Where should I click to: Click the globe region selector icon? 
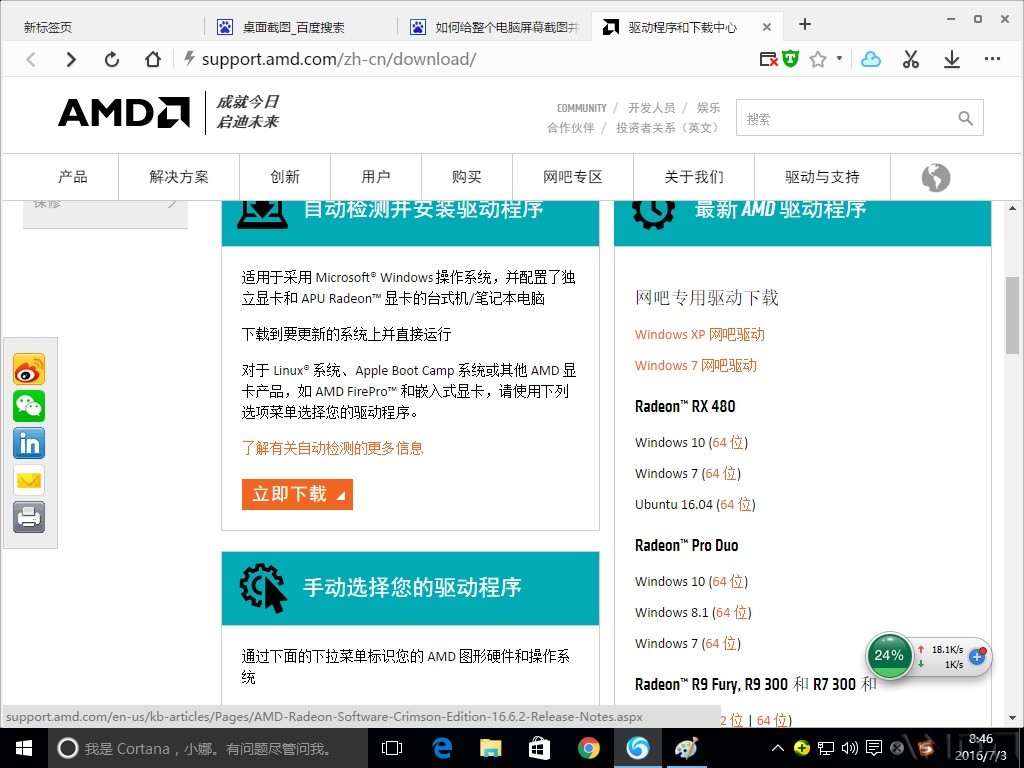pyautogui.click(x=935, y=178)
